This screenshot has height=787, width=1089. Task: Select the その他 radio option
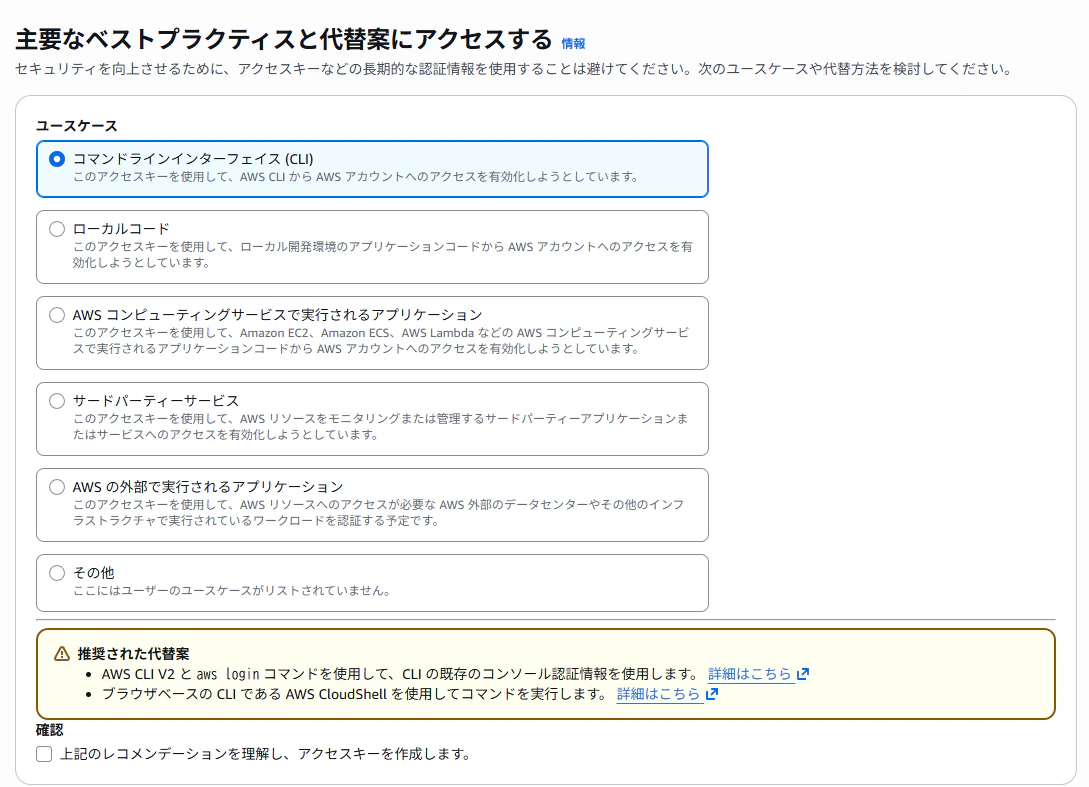(57, 573)
